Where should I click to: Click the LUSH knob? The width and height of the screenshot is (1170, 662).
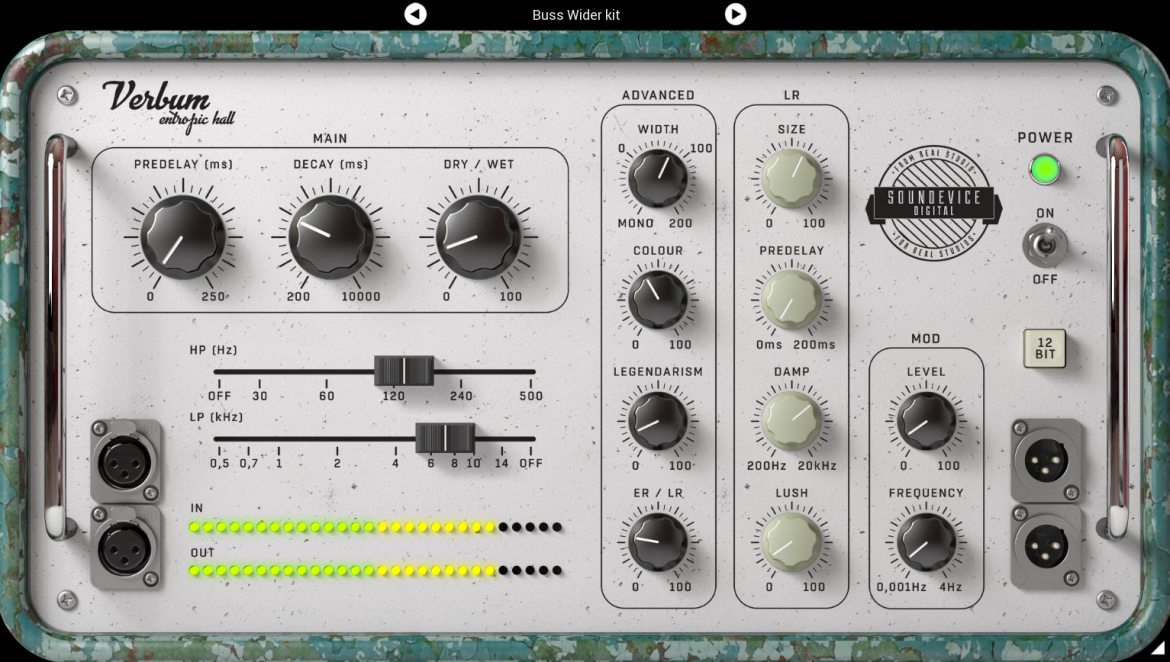pos(791,542)
